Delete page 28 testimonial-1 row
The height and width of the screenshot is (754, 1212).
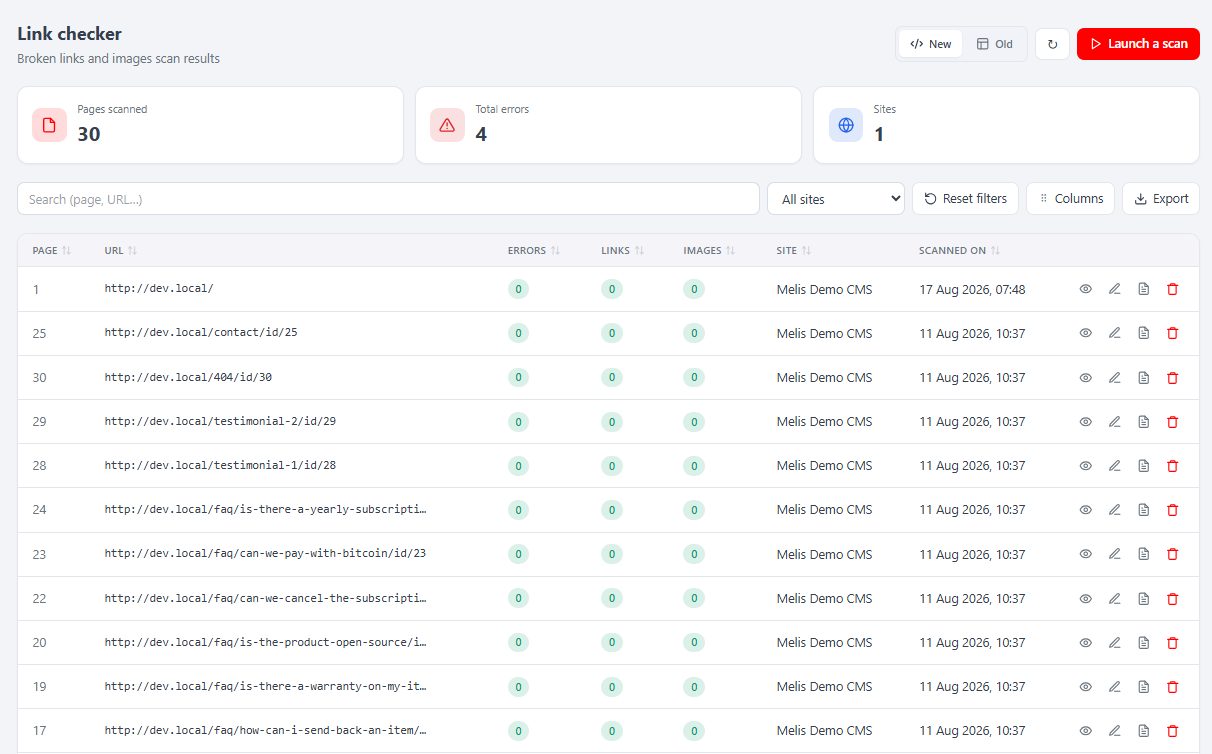coord(1173,466)
